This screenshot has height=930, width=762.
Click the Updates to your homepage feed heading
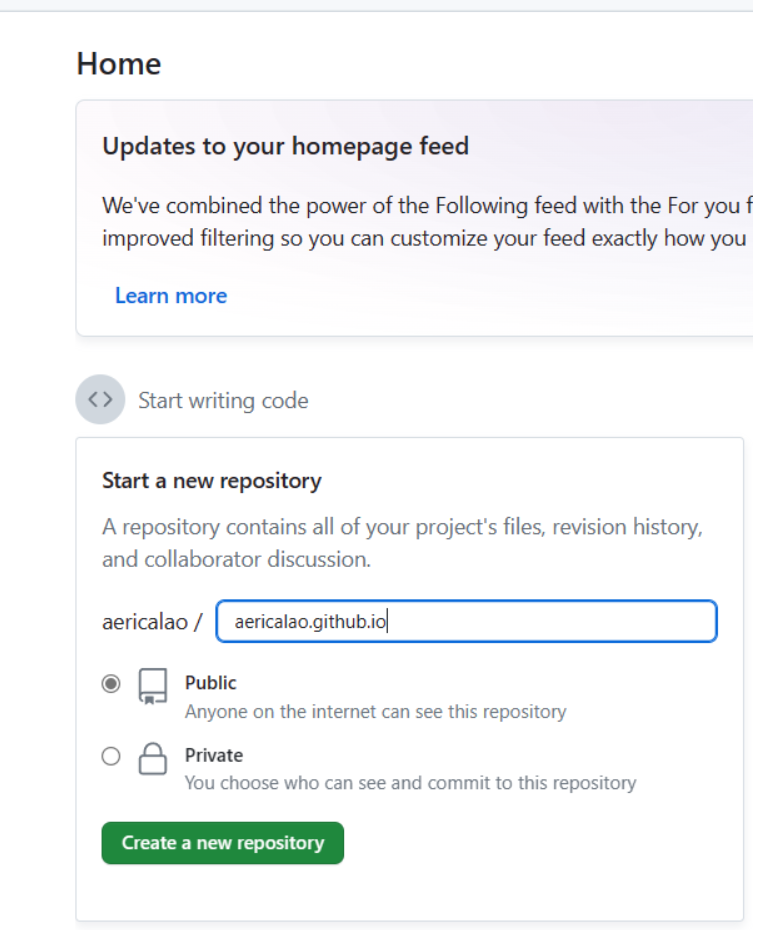285,146
